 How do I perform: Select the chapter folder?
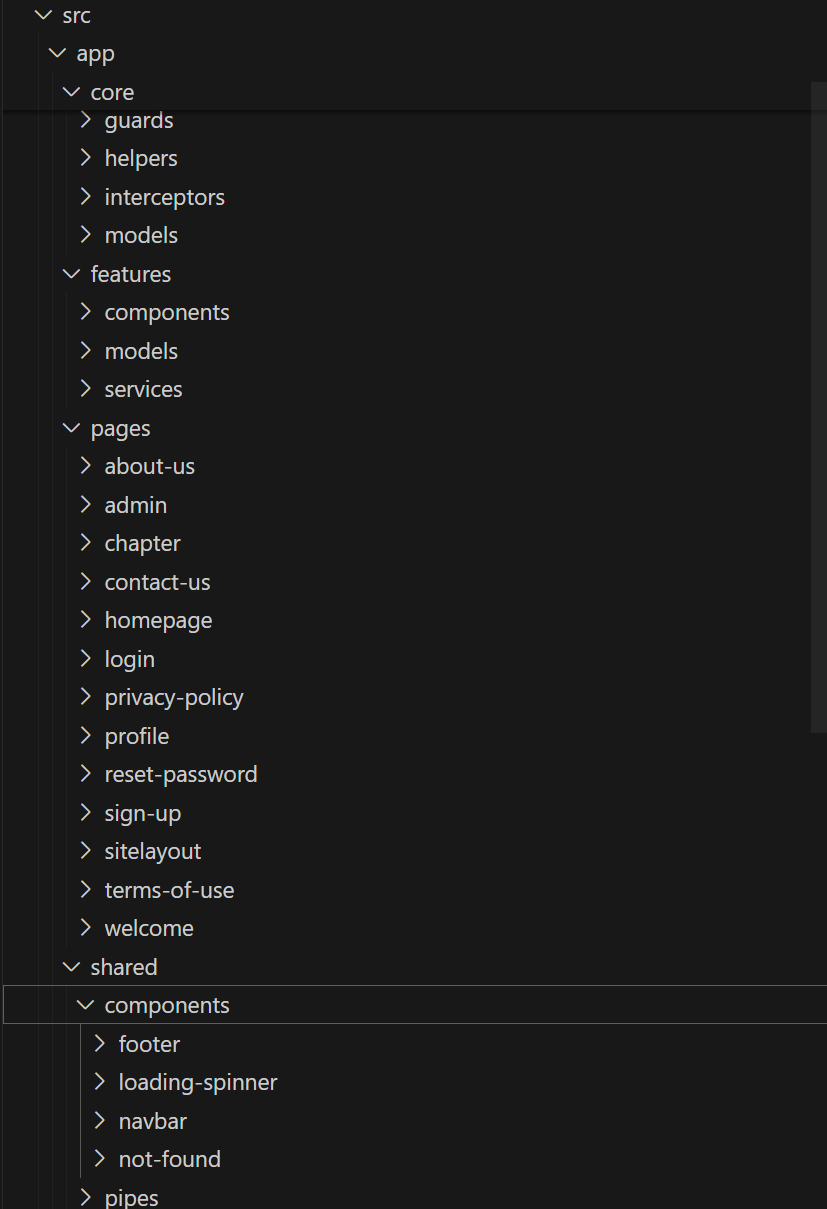(x=143, y=543)
